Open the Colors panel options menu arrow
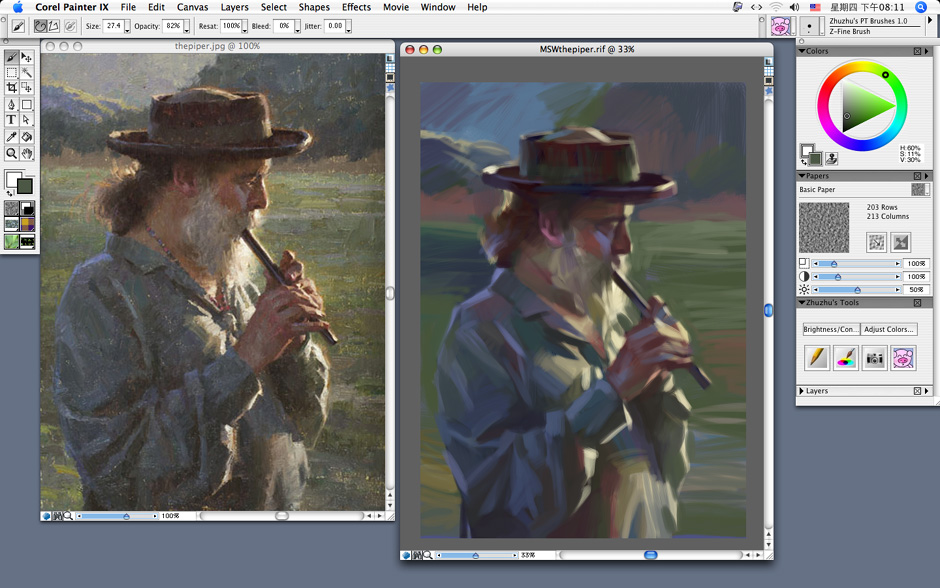 (x=927, y=52)
